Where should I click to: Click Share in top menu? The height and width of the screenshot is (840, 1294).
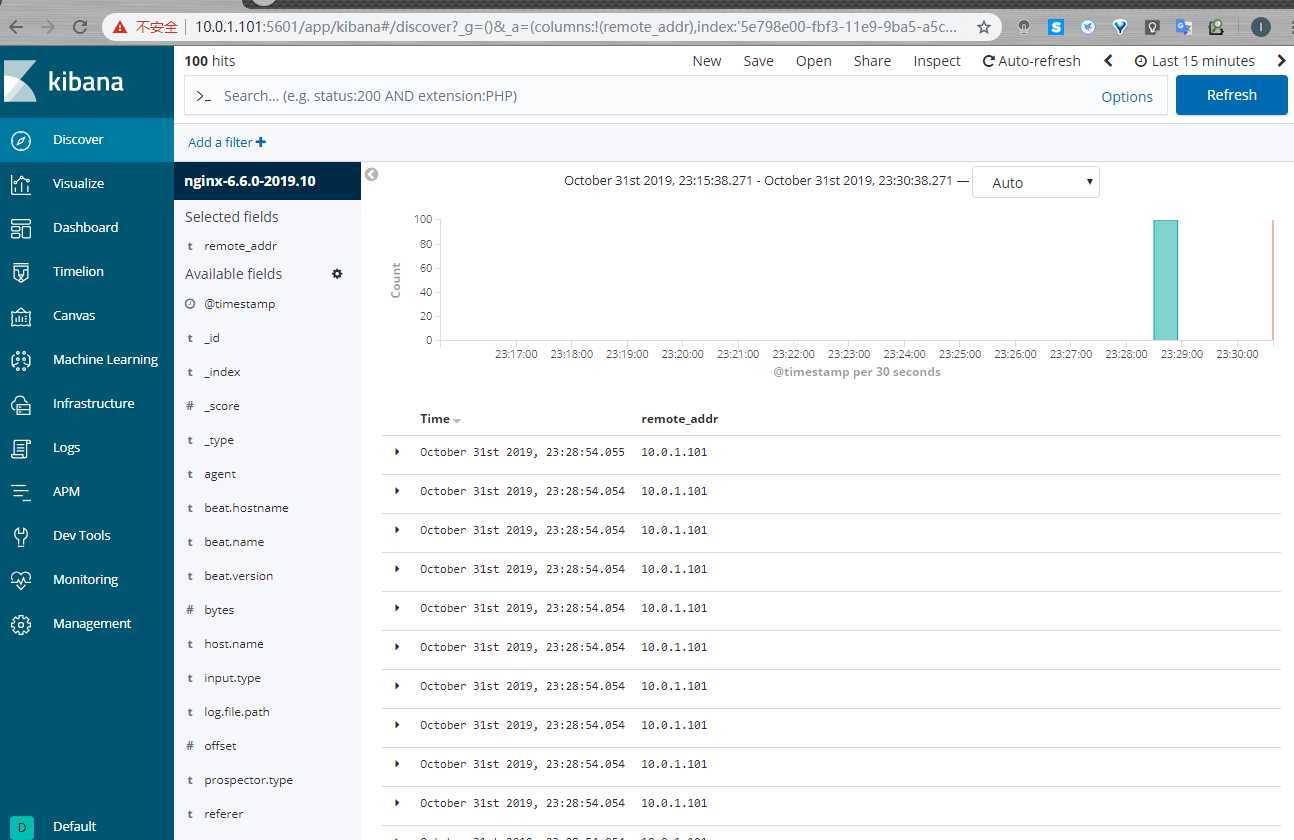(x=872, y=61)
